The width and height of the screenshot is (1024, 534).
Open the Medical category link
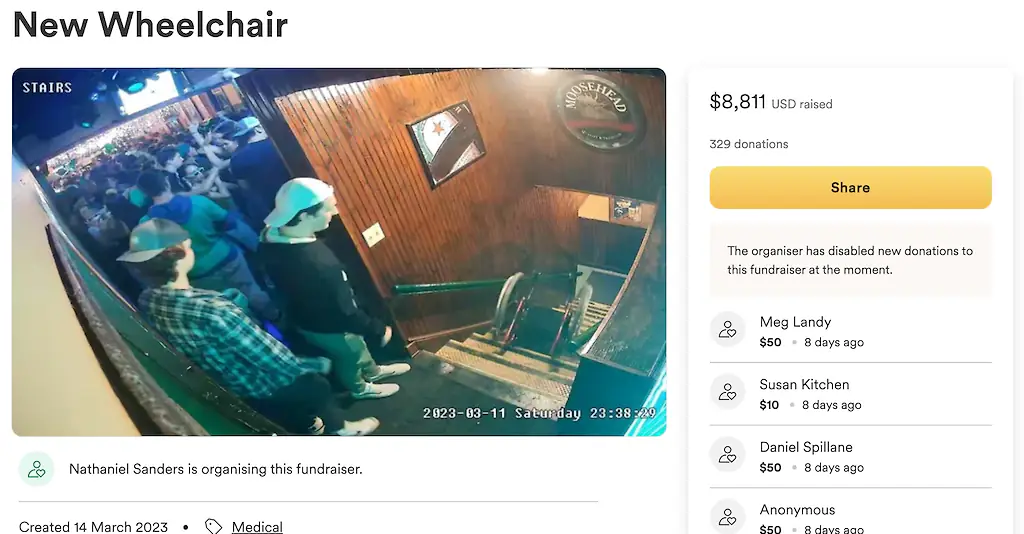click(257, 527)
